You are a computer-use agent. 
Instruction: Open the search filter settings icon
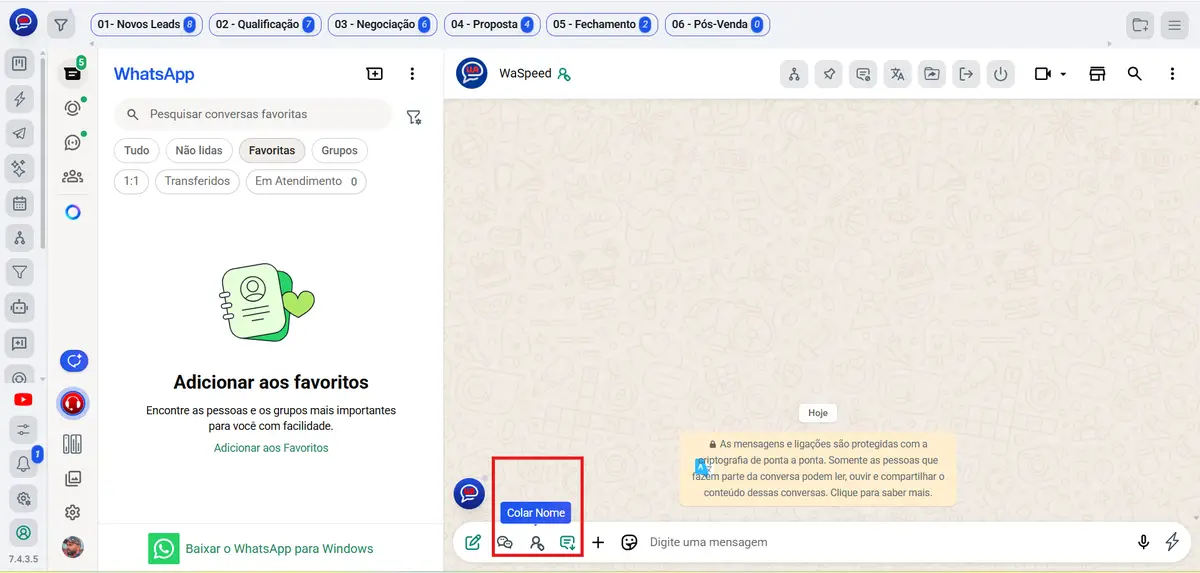click(x=414, y=117)
